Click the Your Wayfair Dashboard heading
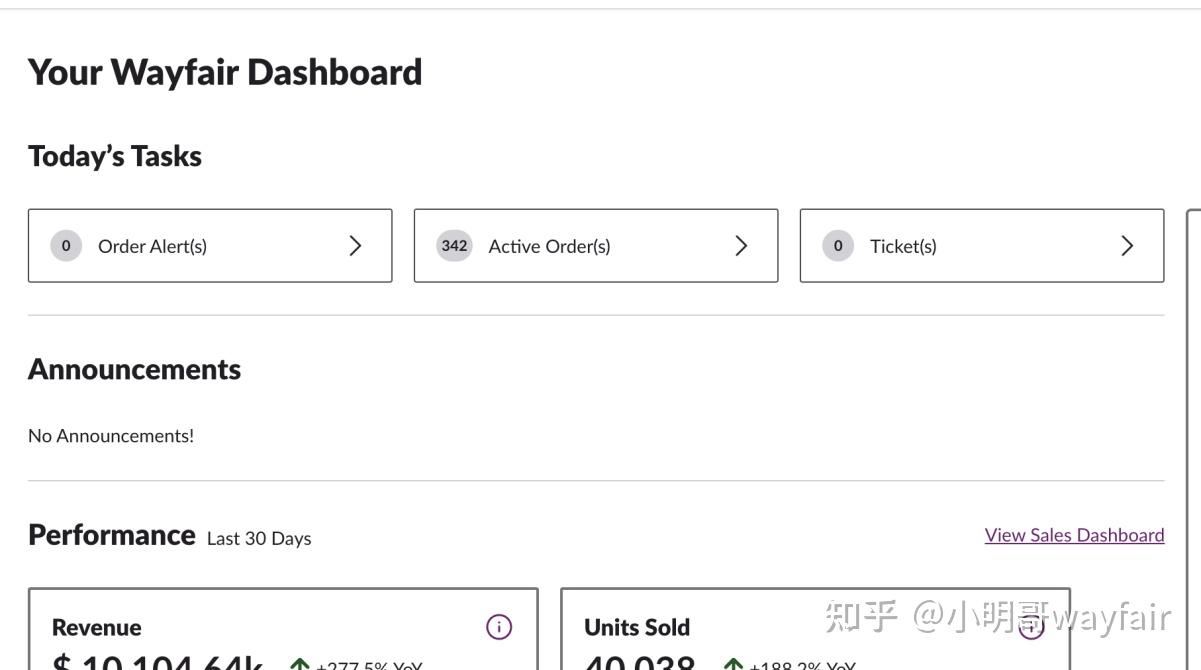1201x670 pixels. click(225, 72)
